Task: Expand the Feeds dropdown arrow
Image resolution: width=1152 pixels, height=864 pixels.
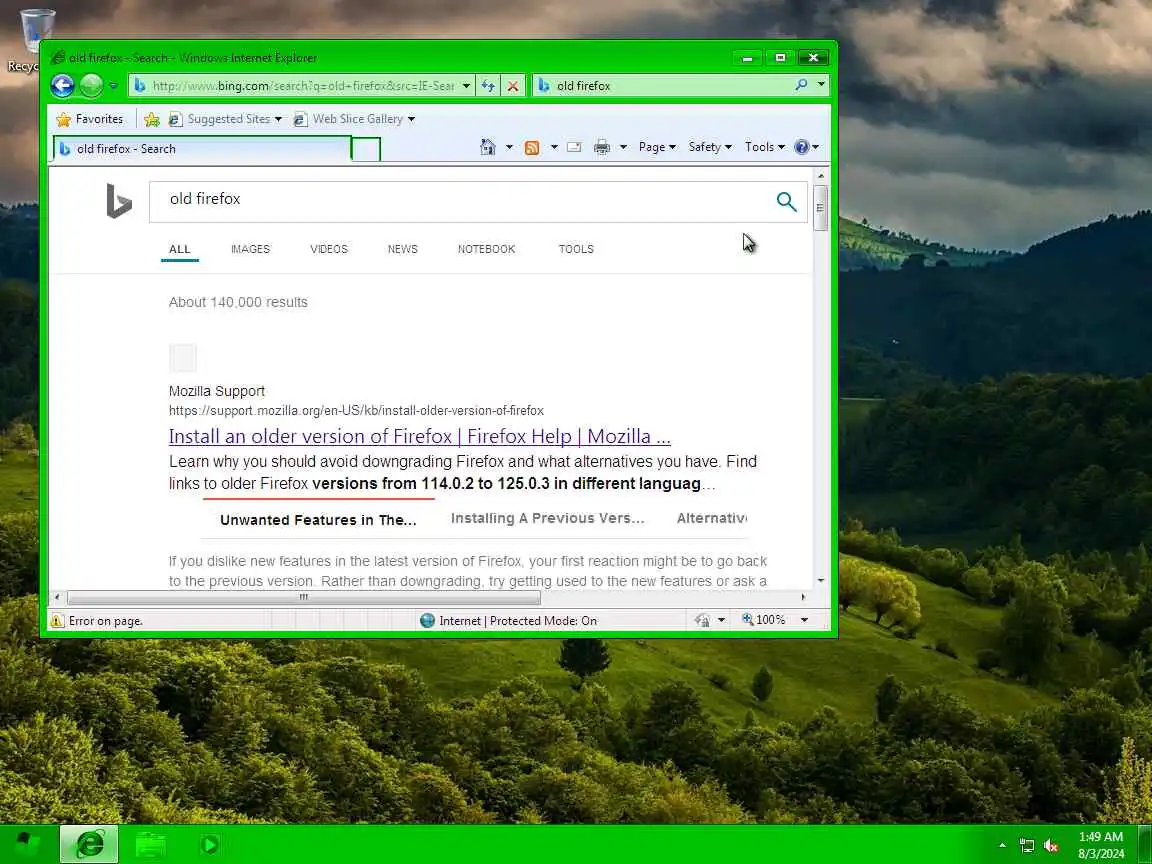Action: point(554,147)
